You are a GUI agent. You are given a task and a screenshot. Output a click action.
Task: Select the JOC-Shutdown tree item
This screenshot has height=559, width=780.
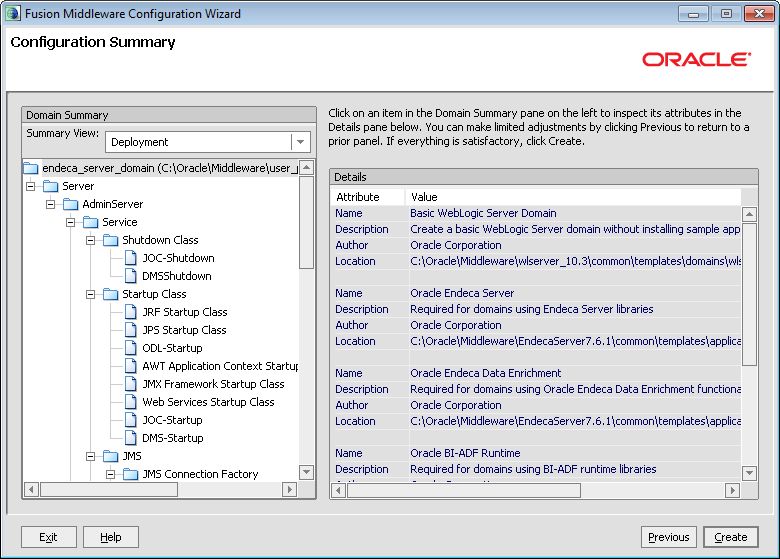(x=178, y=258)
